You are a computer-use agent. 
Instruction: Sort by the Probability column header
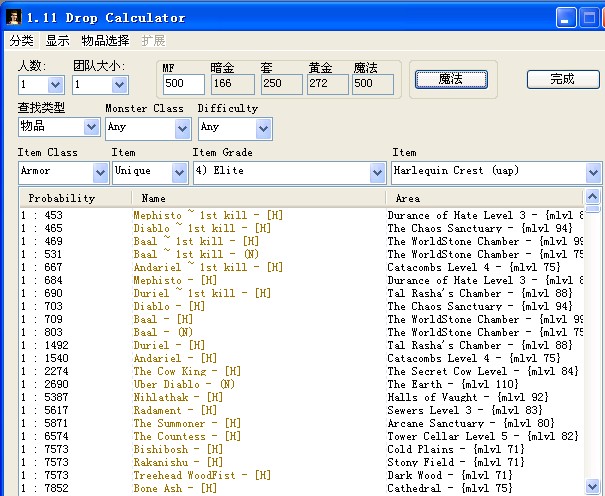click(x=76, y=198)
